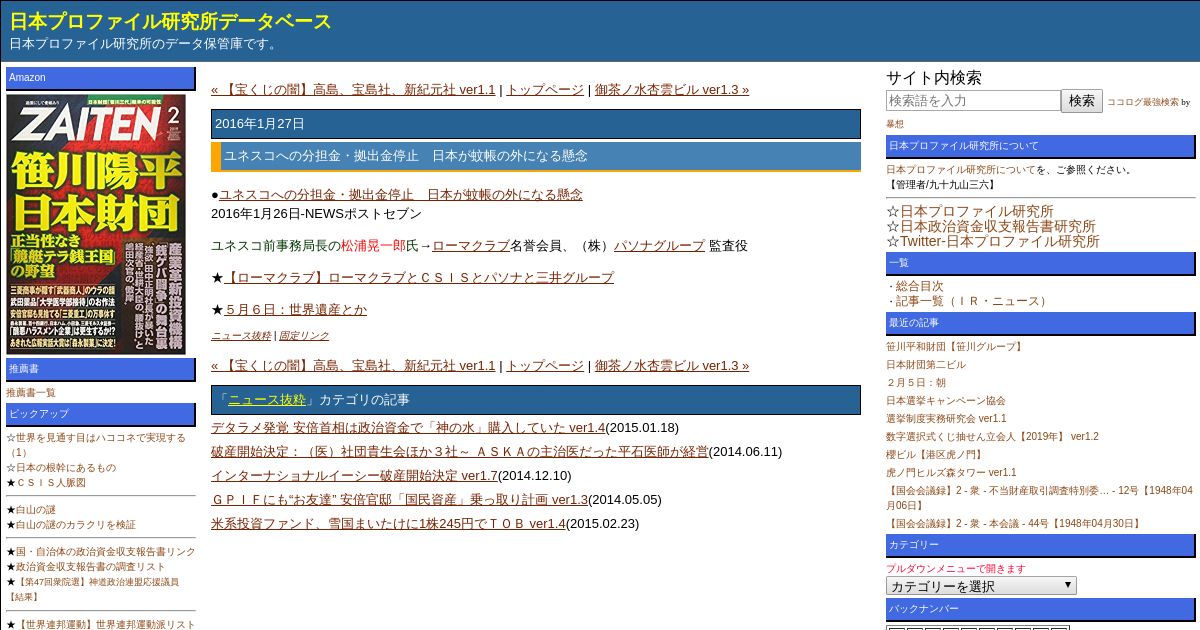
Task: Go to next post 御茶ノ水杏雲ビル in the bottom navigation
Action: [672, 365]
